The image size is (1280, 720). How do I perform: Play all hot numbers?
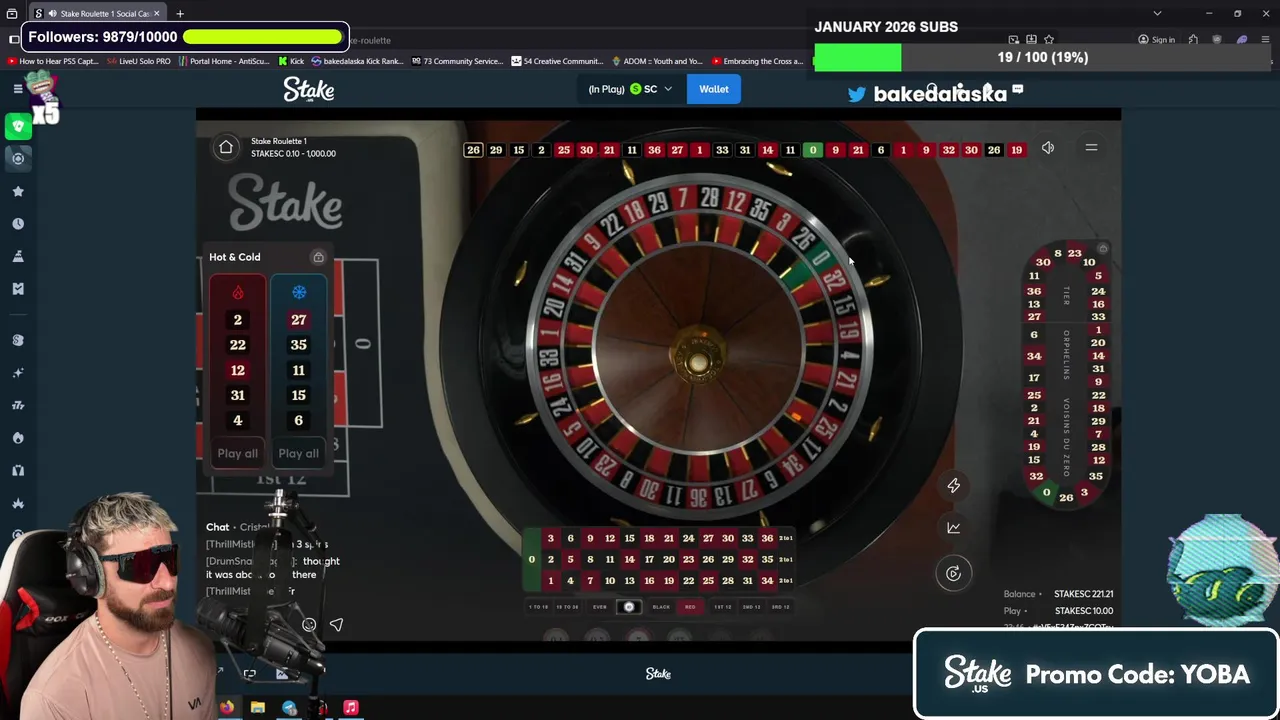(238, 453)
